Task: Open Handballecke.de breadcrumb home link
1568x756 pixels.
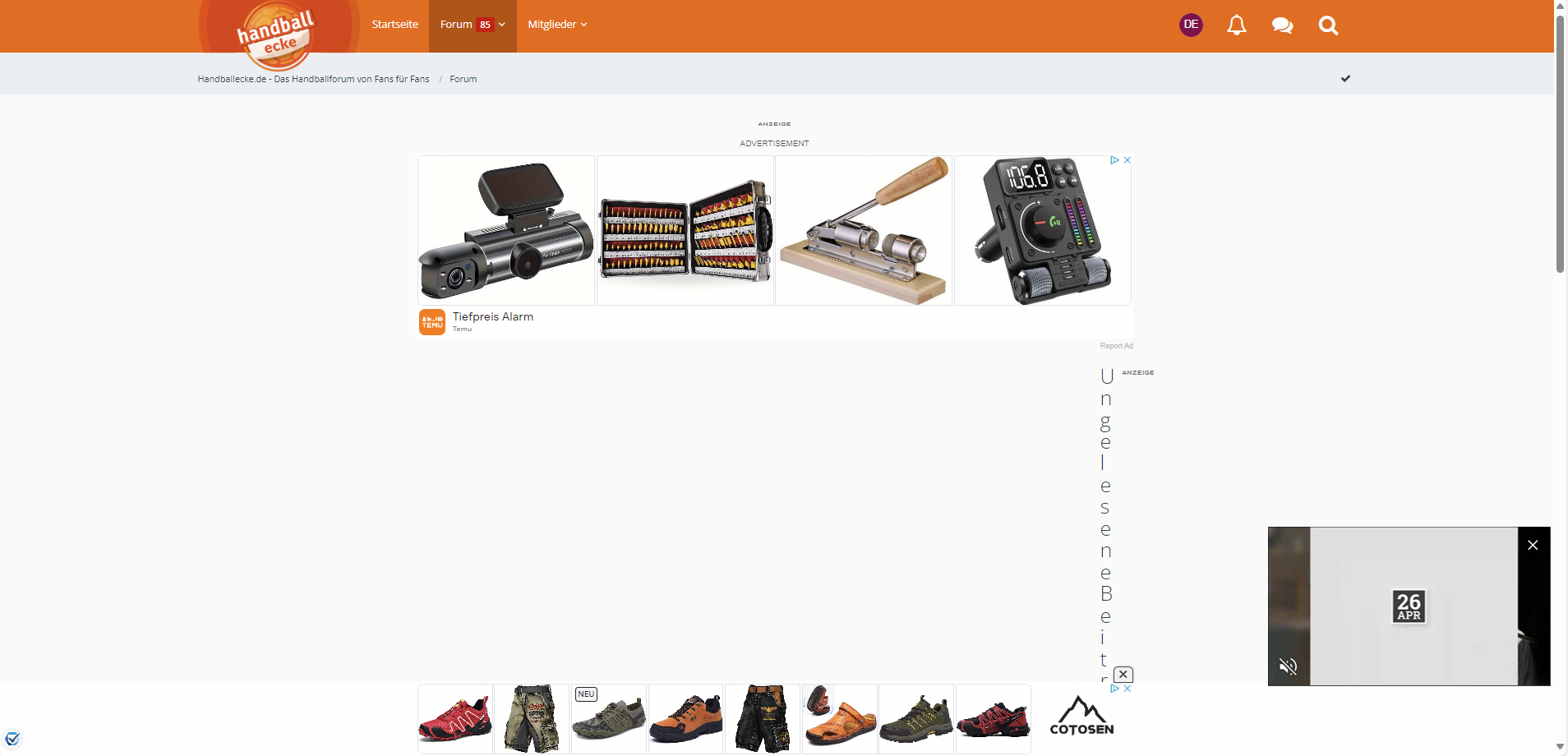Action: pos(313,79)
